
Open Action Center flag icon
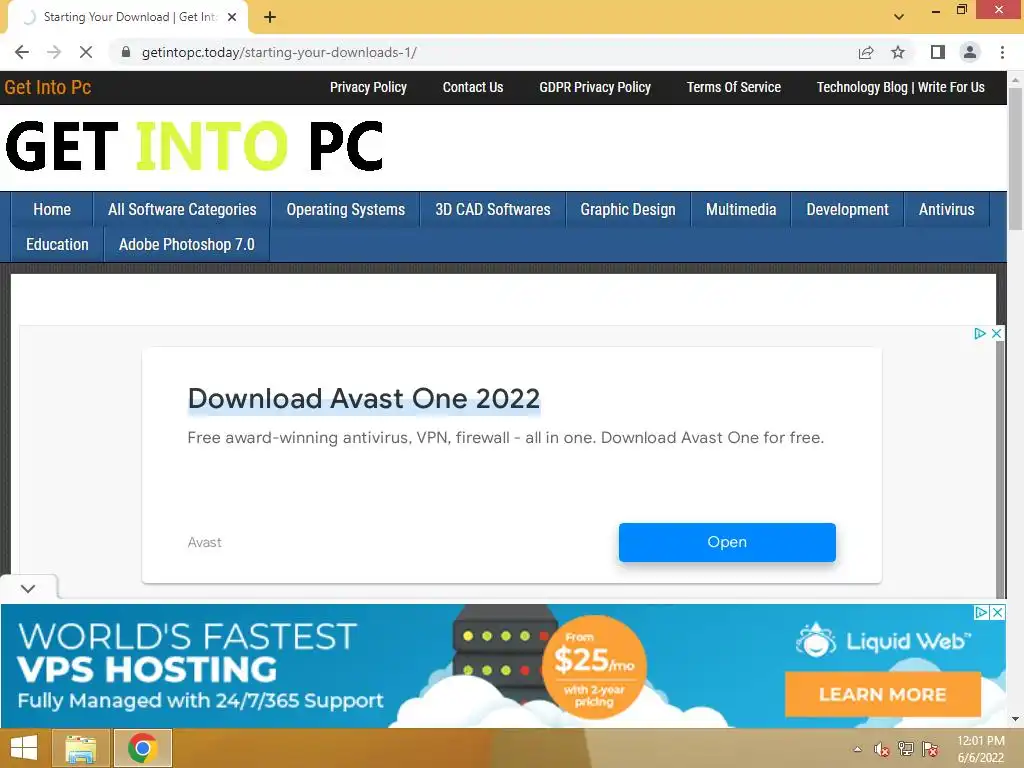[930, 749]
